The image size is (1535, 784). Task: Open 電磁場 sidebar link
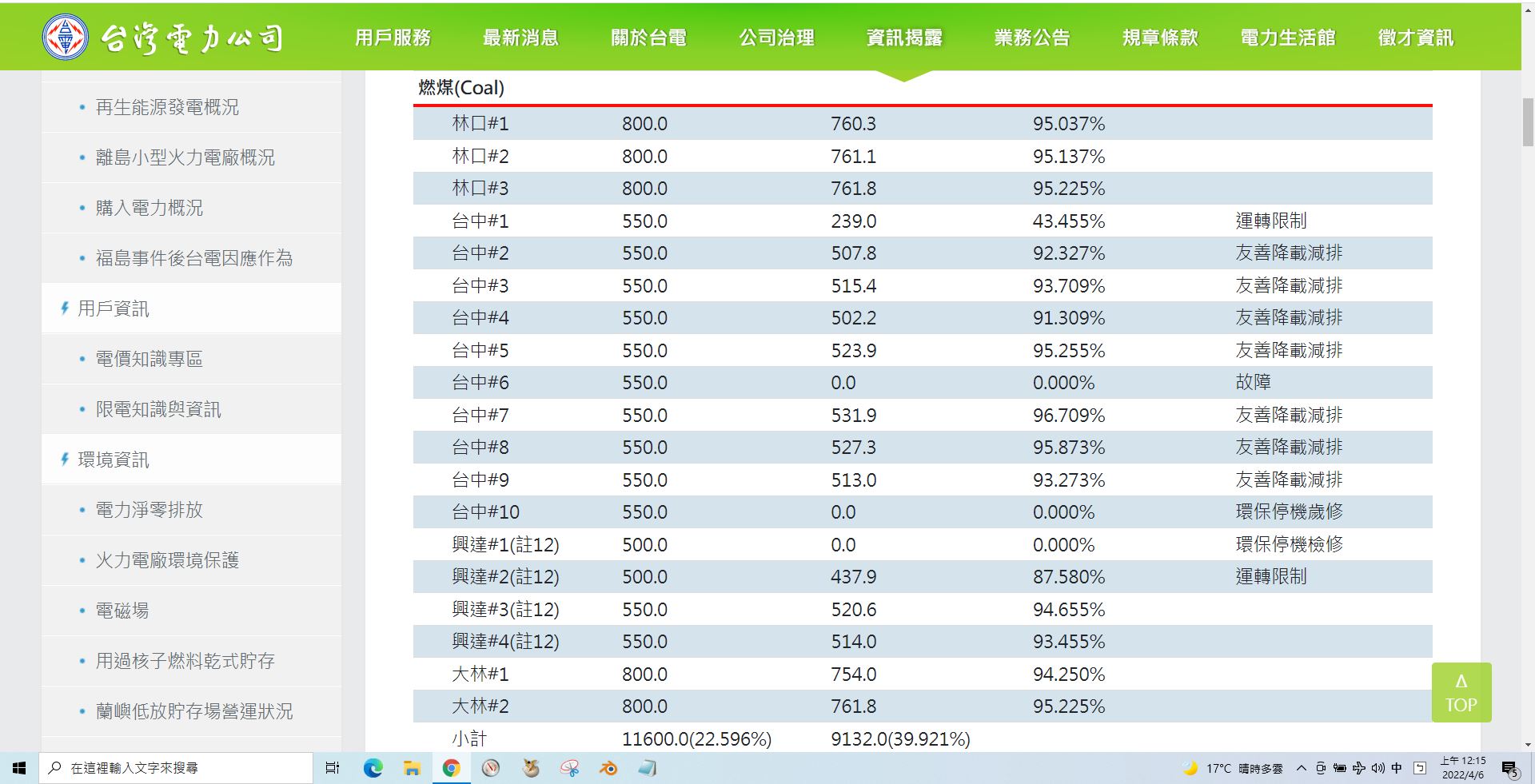point(122,611)
